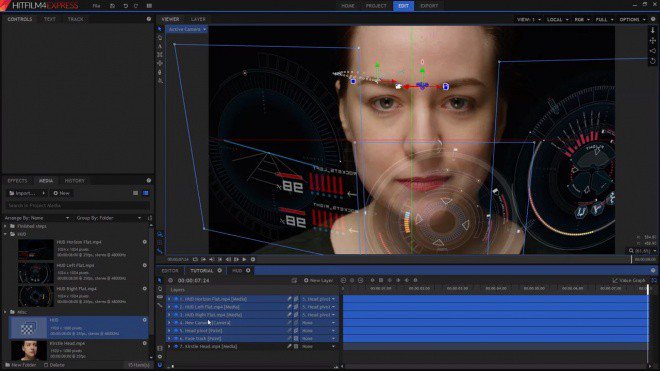Click the Controls panel help icon
The image size is (660, 371).
click(149, 19)
